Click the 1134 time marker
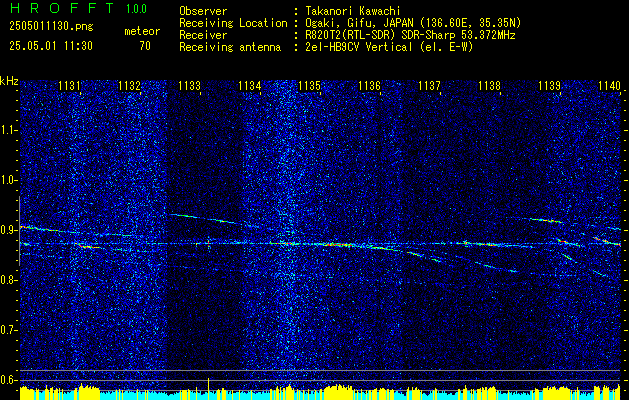 point(250,85)
